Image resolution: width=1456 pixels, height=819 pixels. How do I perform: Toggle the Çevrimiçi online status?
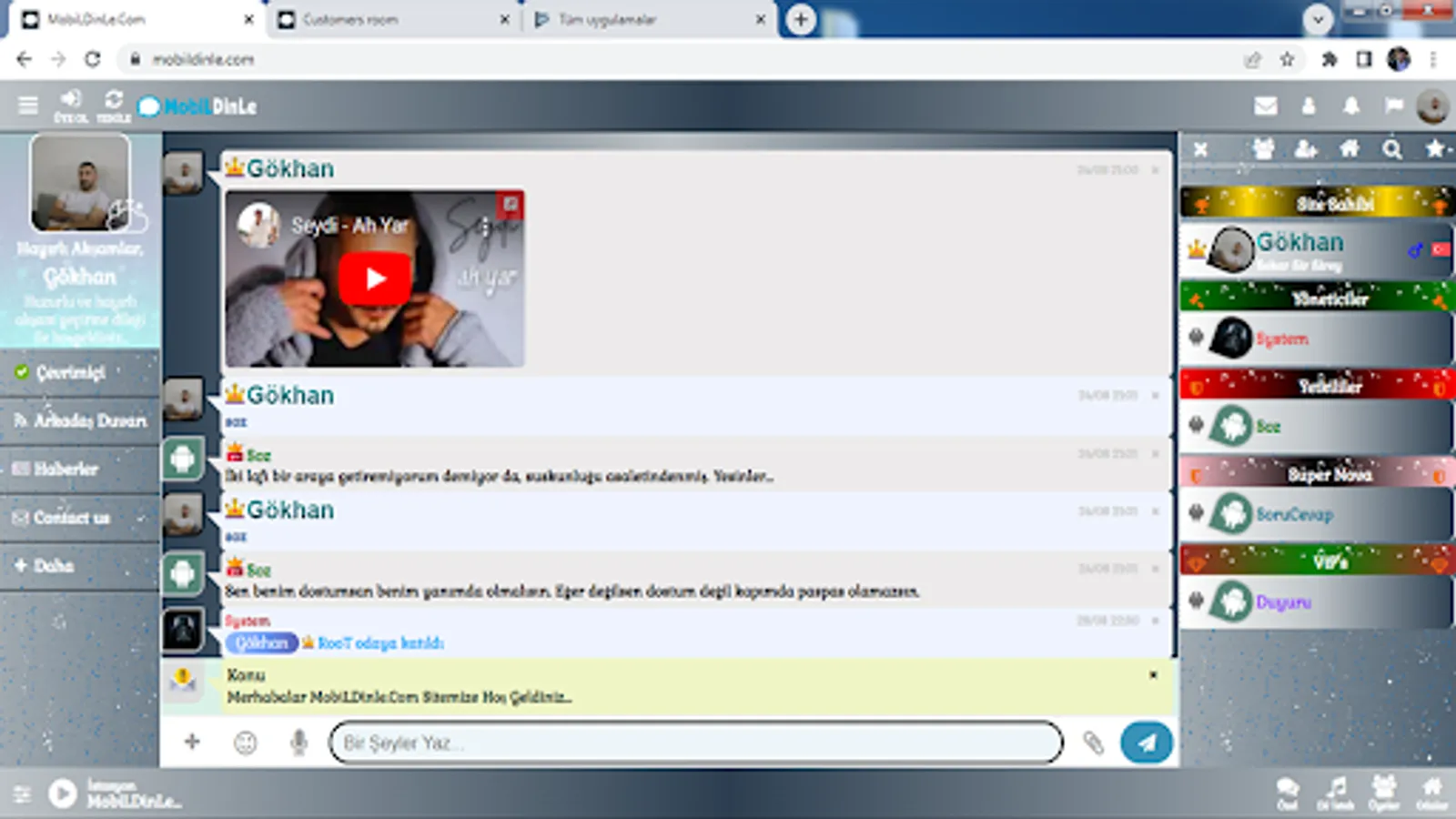click(71, 372)
